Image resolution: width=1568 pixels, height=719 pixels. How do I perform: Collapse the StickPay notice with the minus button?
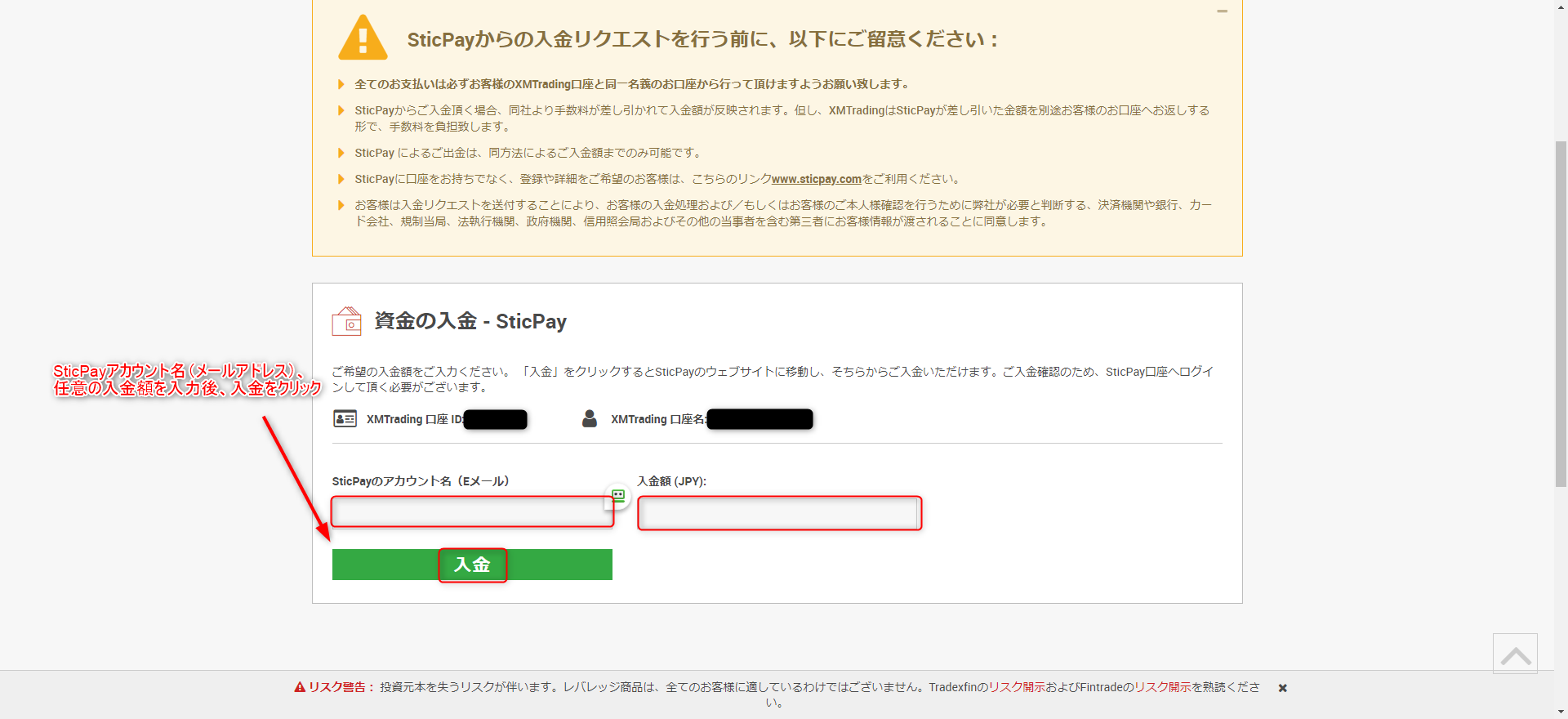tap(1222, 11)
